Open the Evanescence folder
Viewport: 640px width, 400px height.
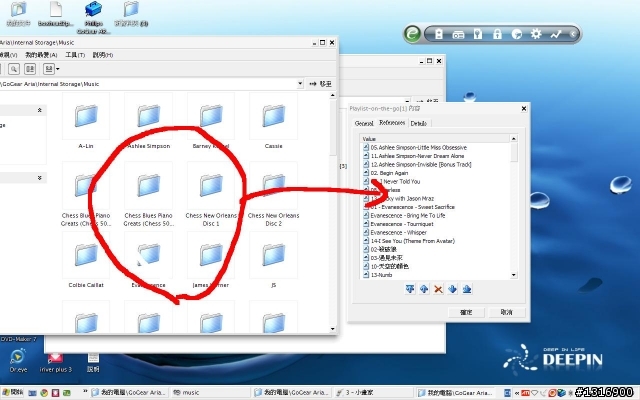tap(149, 260)
